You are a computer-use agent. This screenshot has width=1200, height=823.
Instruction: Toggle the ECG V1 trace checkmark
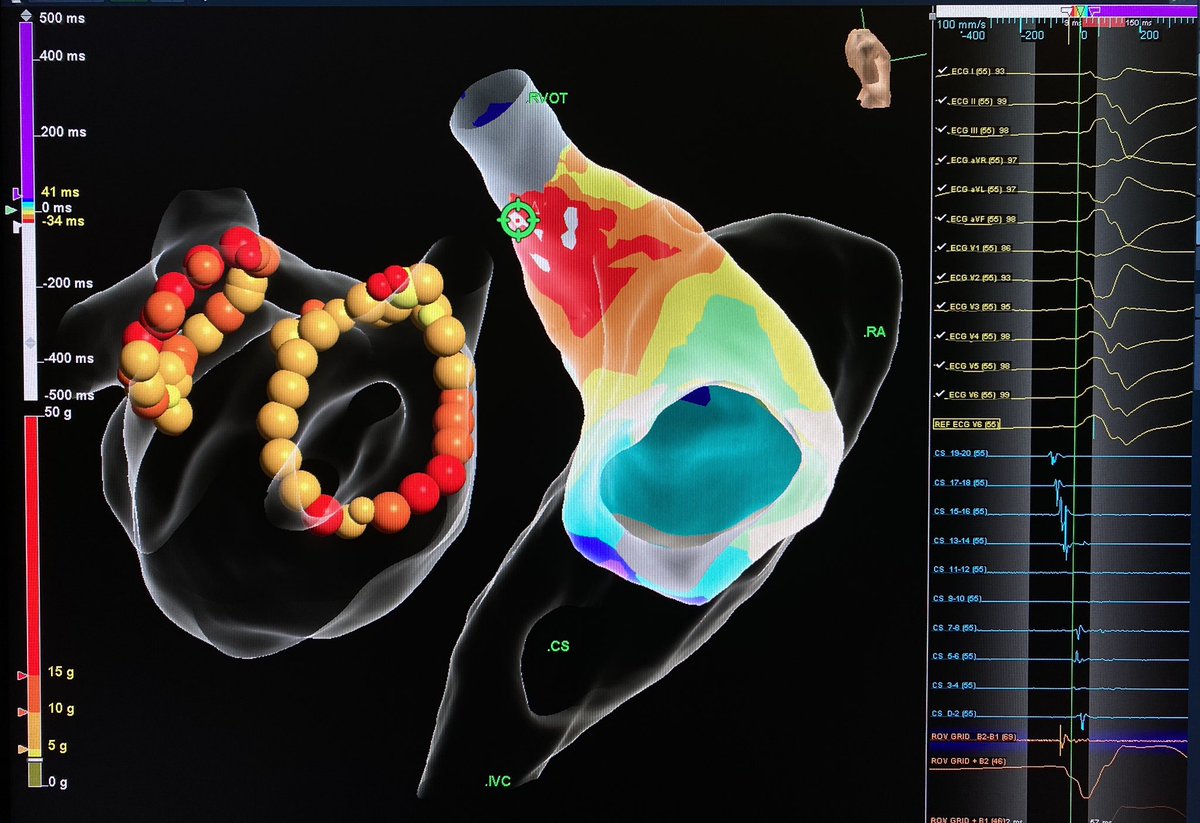tap(940, 247)
